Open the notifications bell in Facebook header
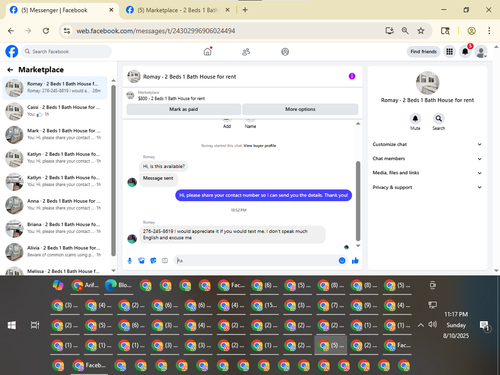 (465, 52)
